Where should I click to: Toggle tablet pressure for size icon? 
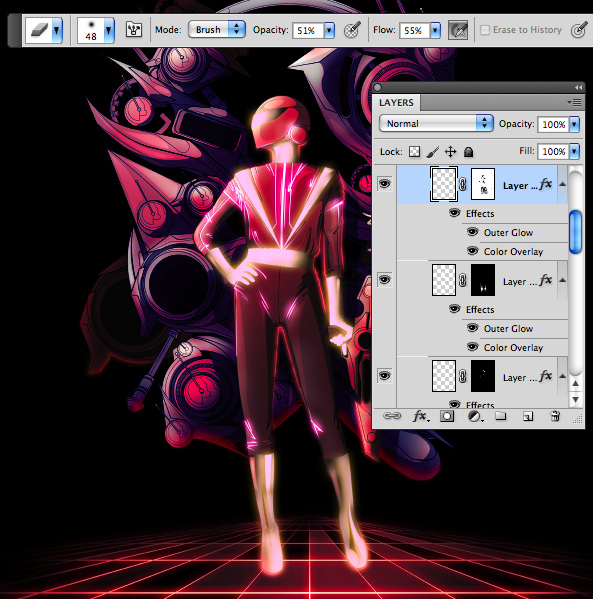[x=579, y=30]
